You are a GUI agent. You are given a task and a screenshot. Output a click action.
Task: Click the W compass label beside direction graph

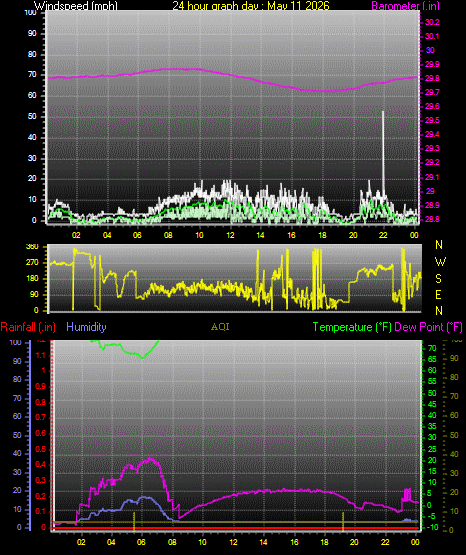click(440, 262)
